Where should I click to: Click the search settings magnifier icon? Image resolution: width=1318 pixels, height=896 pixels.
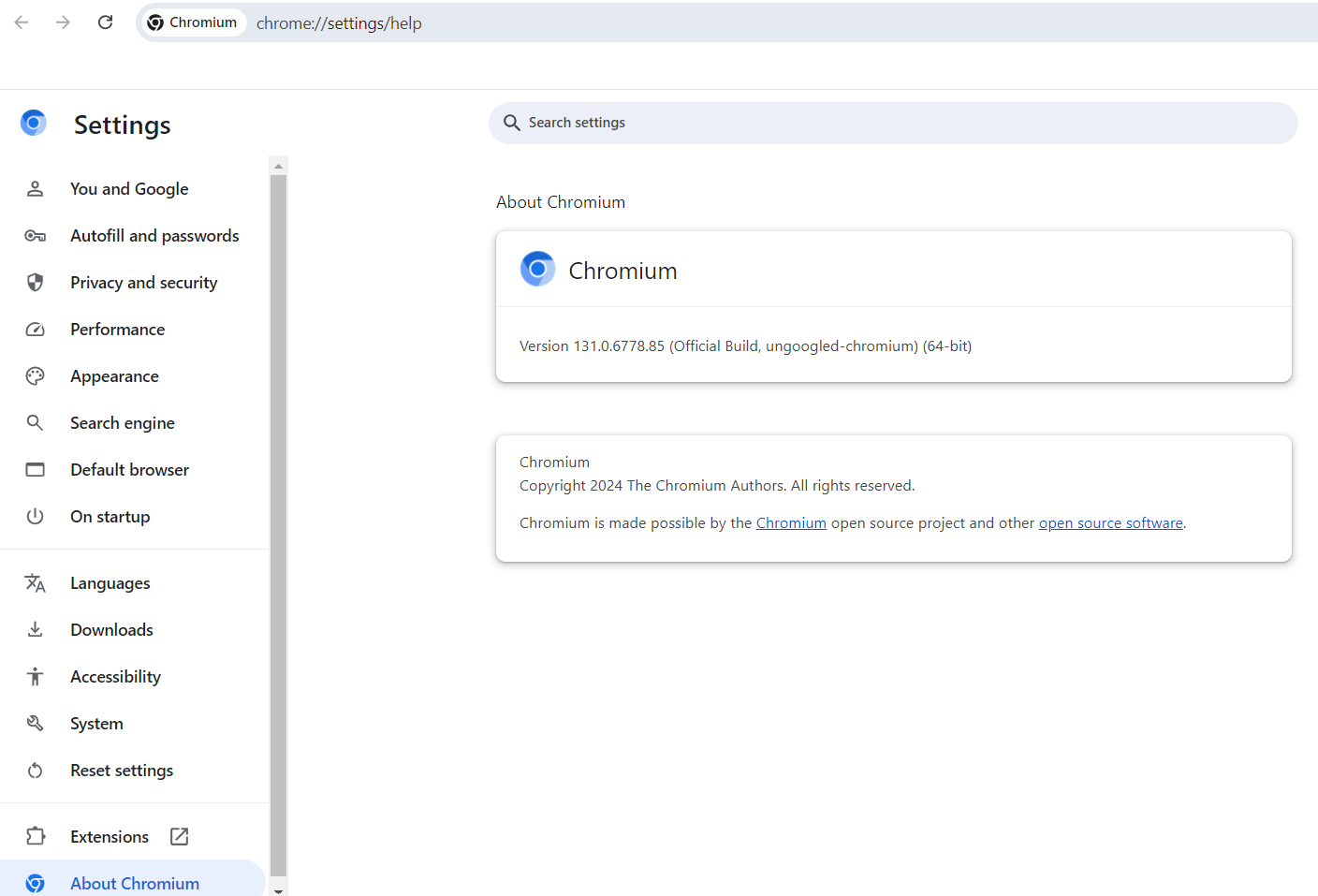[512, 123]
